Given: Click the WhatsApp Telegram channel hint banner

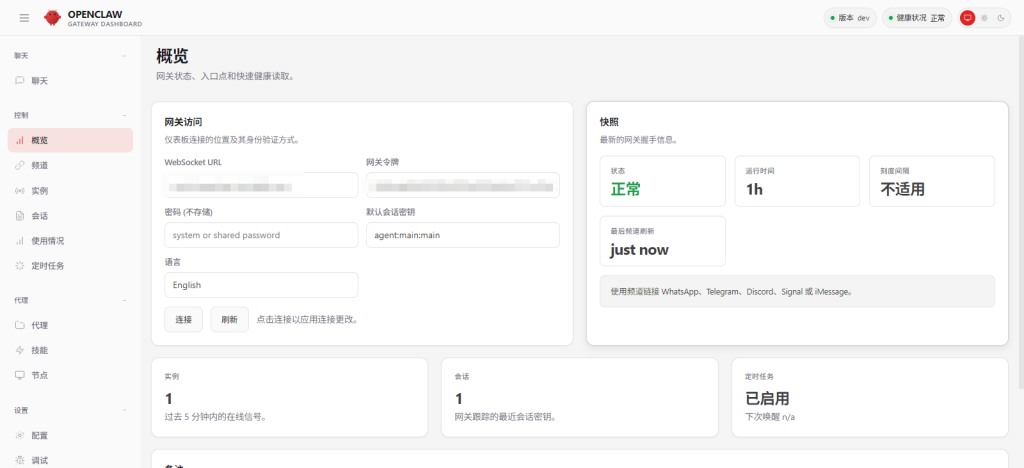Looking at the screenshot, I should point(797,291).
